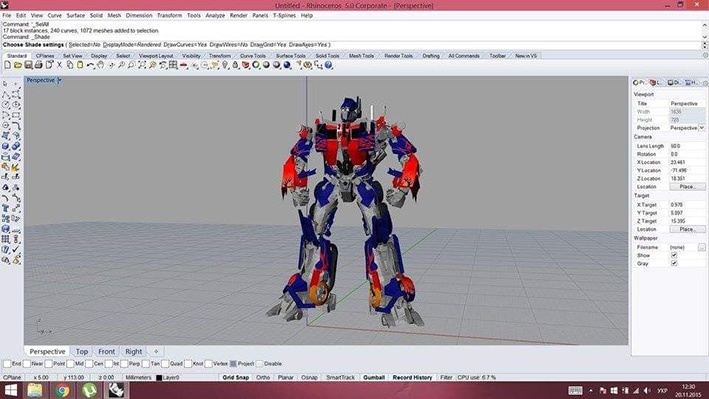The image size is (709, 399).
Task: Switch to the Top viewport tab
Action: pos(82,352)
